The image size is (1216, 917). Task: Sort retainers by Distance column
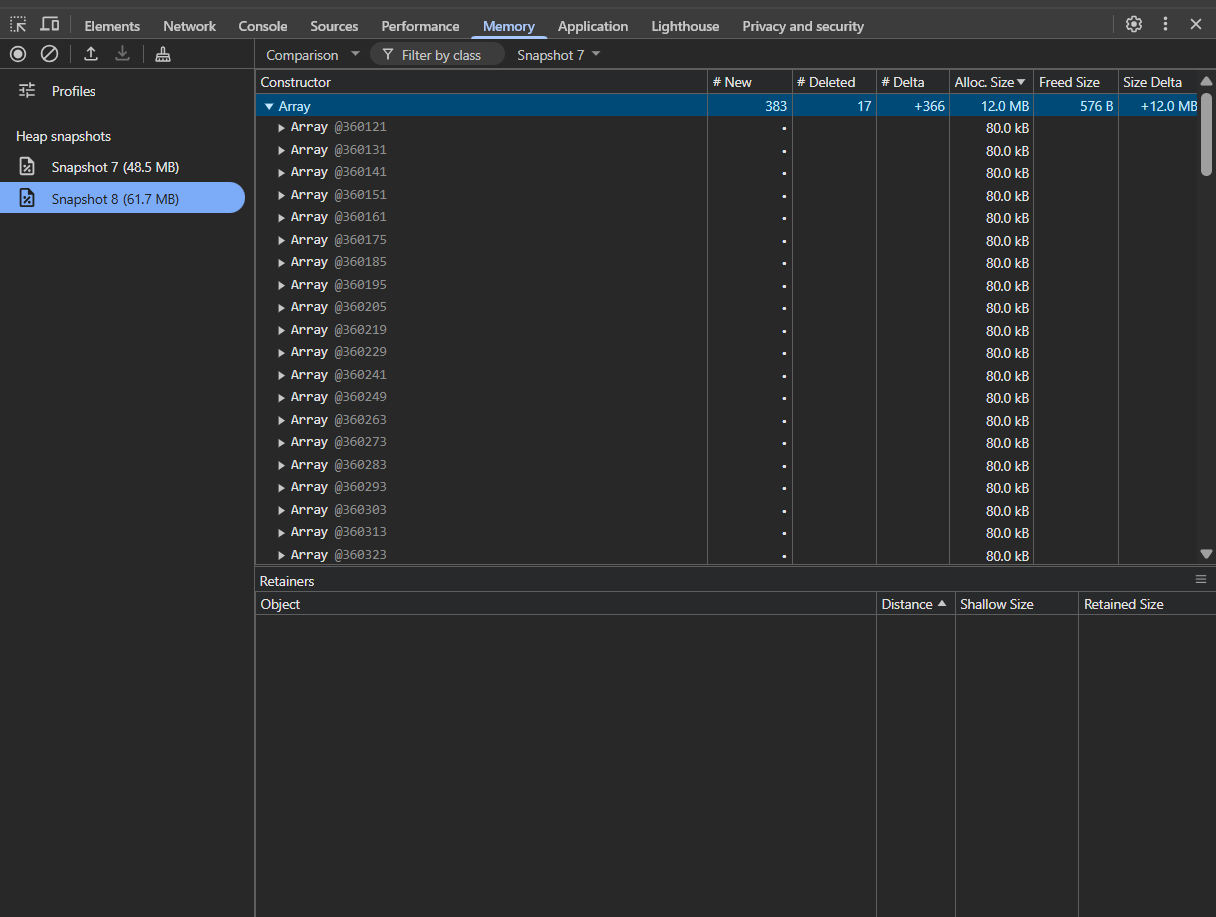pyautogui.click(x=915, y=604)
